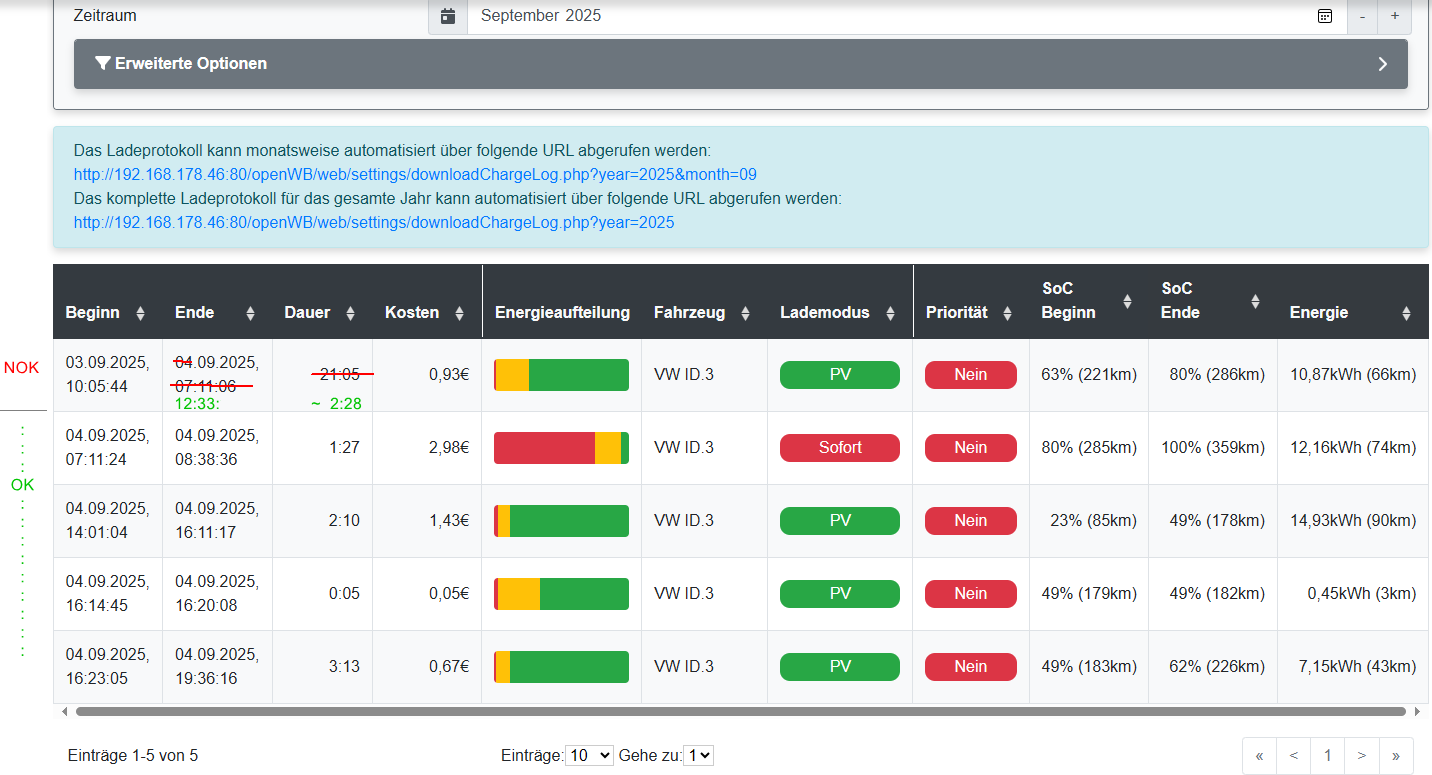Click the SoC end value 100% (359km)
Viewport: 1432px width, 775px height.
point(1213,448)
